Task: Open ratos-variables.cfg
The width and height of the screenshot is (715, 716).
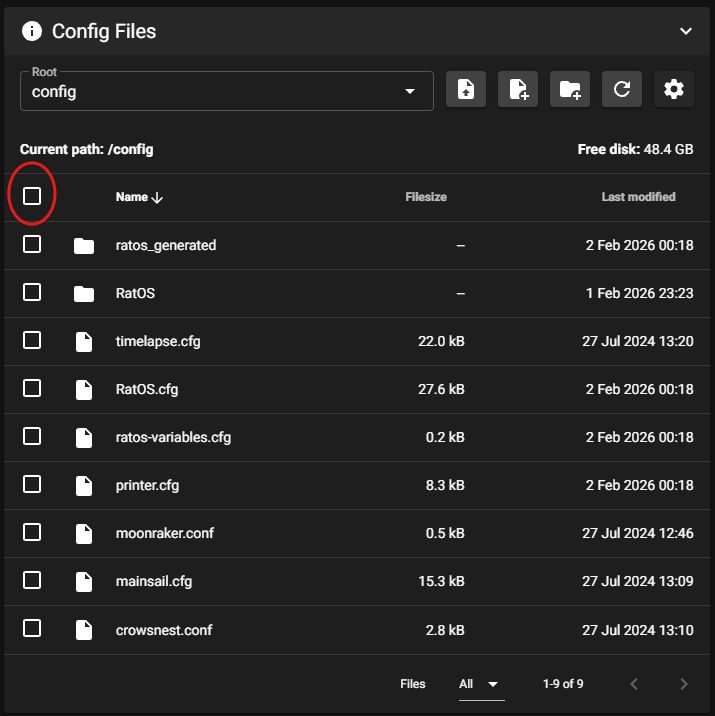Action: click(x=173, y=437)
